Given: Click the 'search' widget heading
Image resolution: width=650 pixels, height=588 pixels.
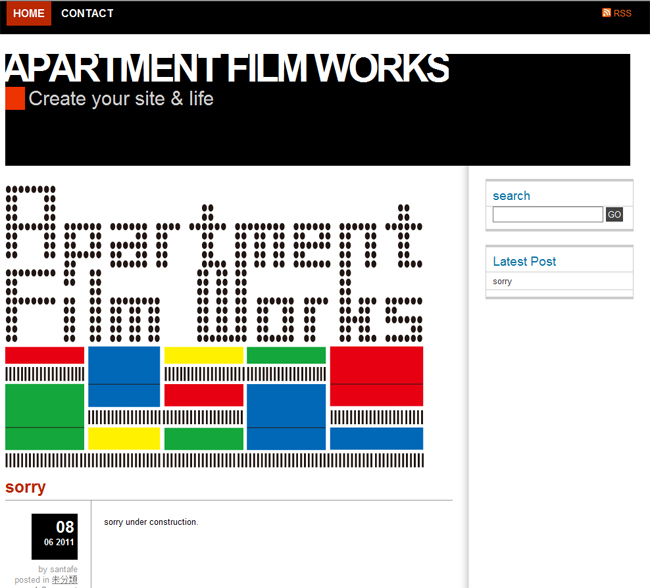Looking at the screenshot, I should [511, 196].
